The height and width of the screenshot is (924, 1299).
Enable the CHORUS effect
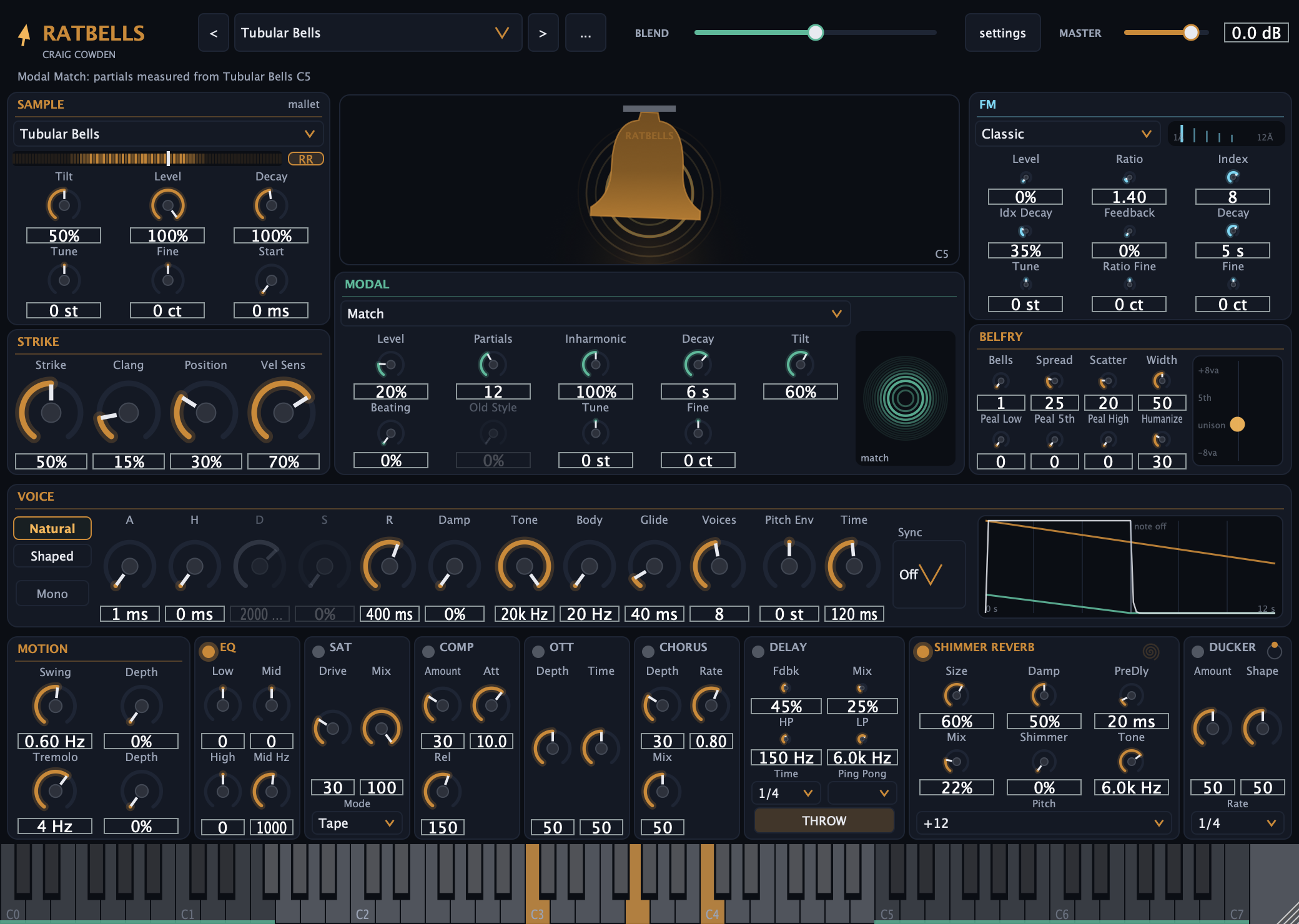(x=648, y=652)
